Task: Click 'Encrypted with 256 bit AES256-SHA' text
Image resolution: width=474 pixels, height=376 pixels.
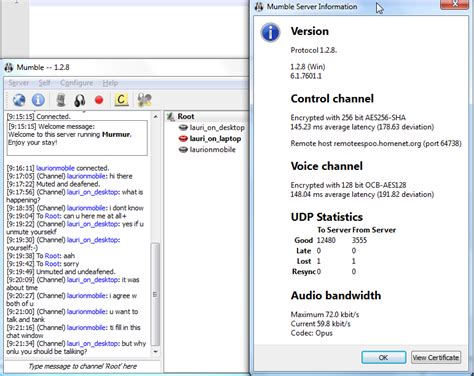Action: coord(348,118)
